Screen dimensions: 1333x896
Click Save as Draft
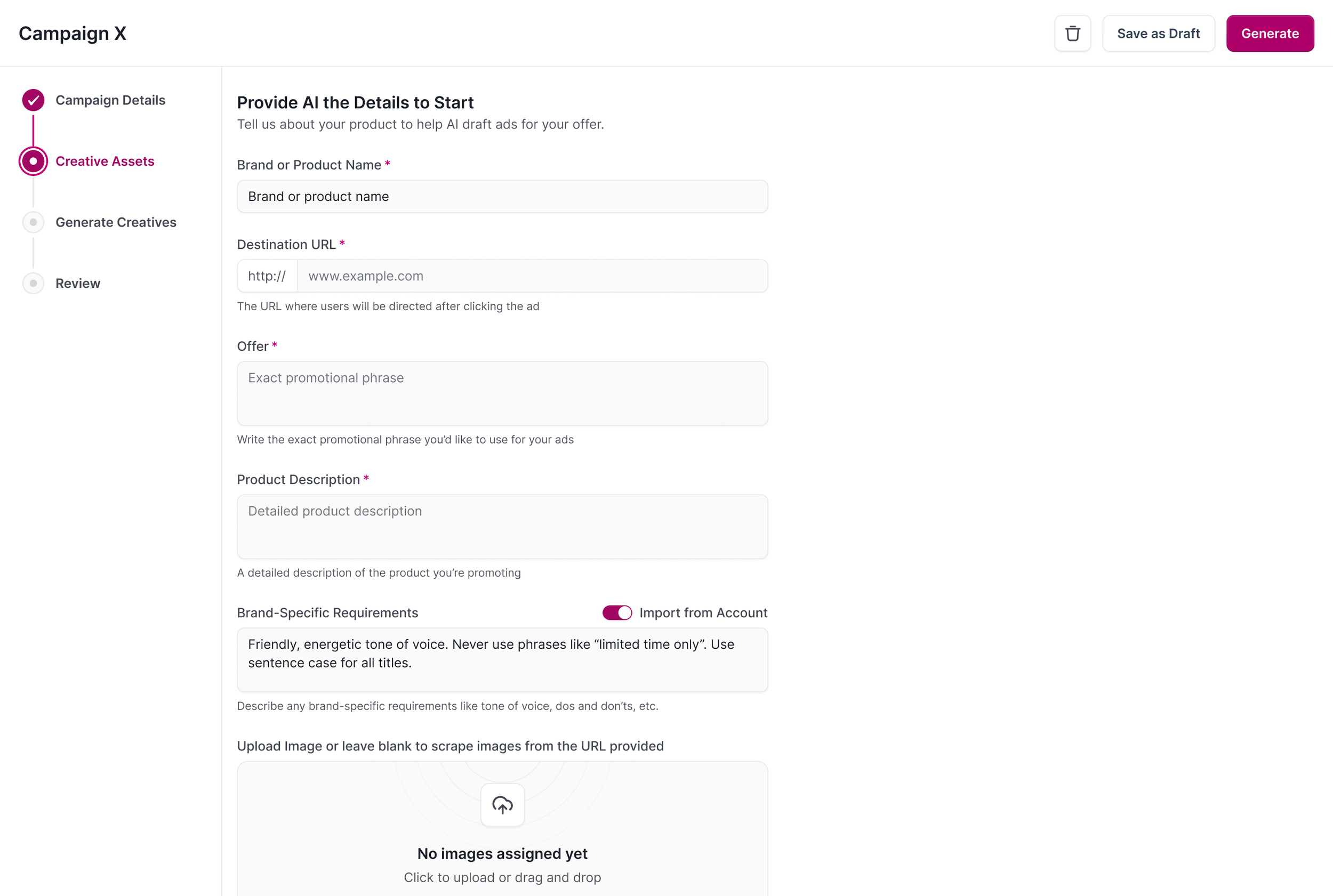coord(1158,34)
